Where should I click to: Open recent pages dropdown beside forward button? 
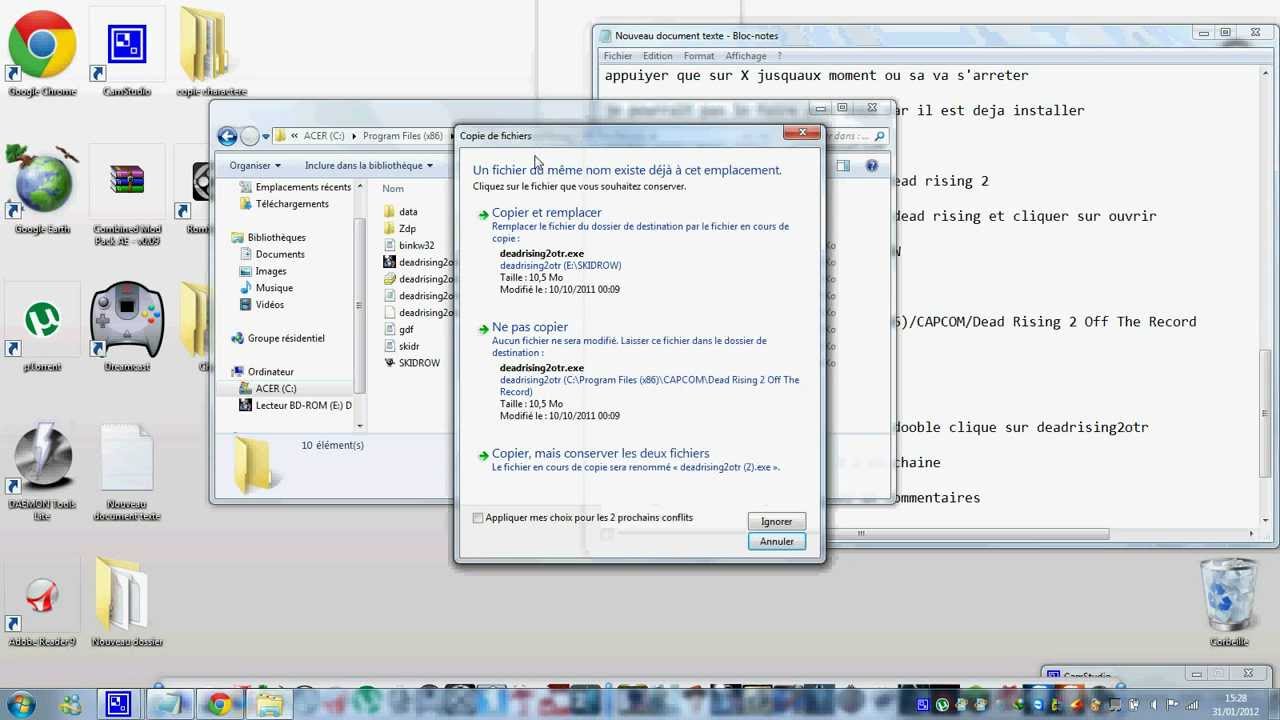[x=267, y=137]
